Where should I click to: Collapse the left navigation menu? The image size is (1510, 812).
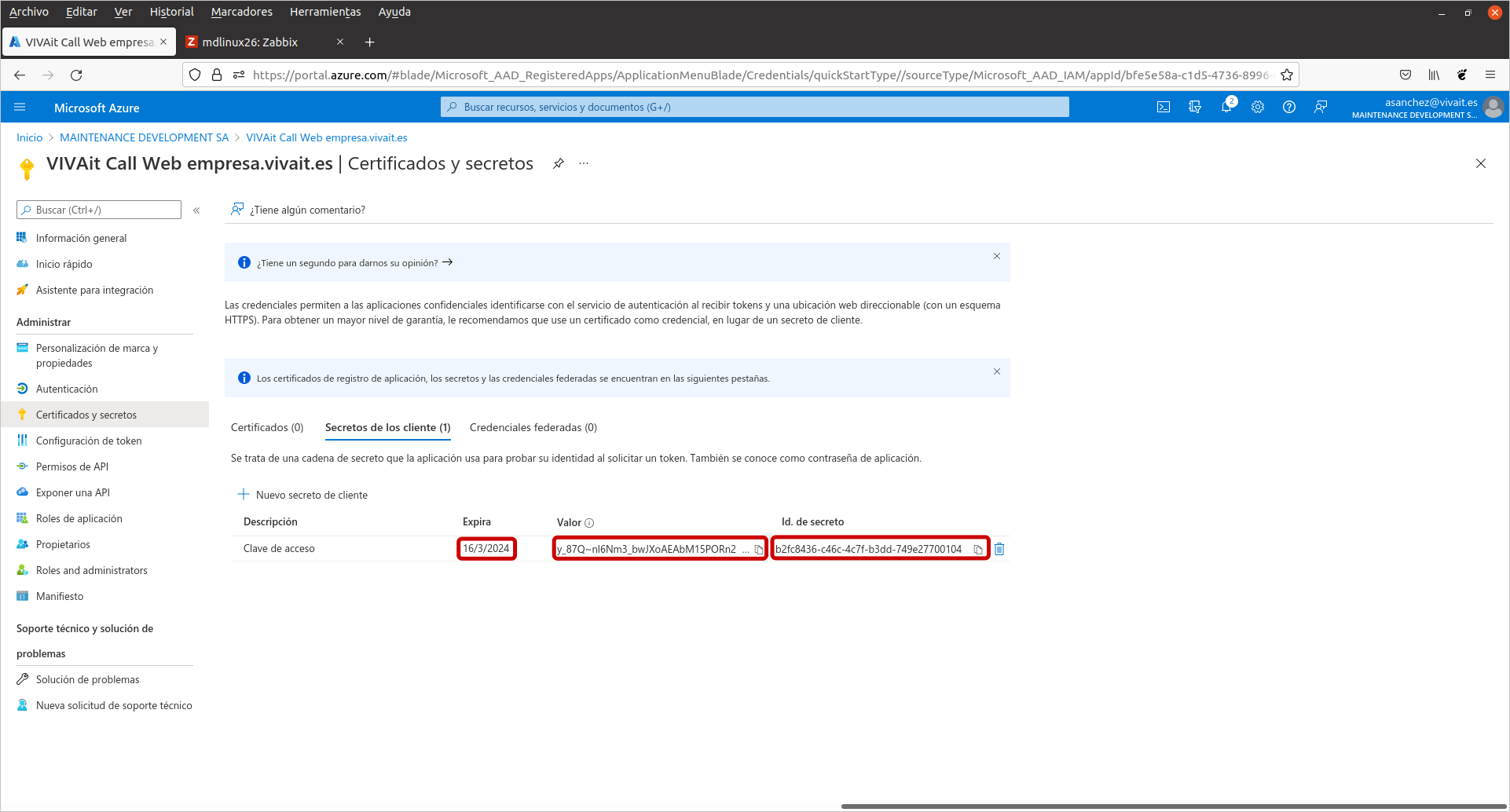(196, 210)
